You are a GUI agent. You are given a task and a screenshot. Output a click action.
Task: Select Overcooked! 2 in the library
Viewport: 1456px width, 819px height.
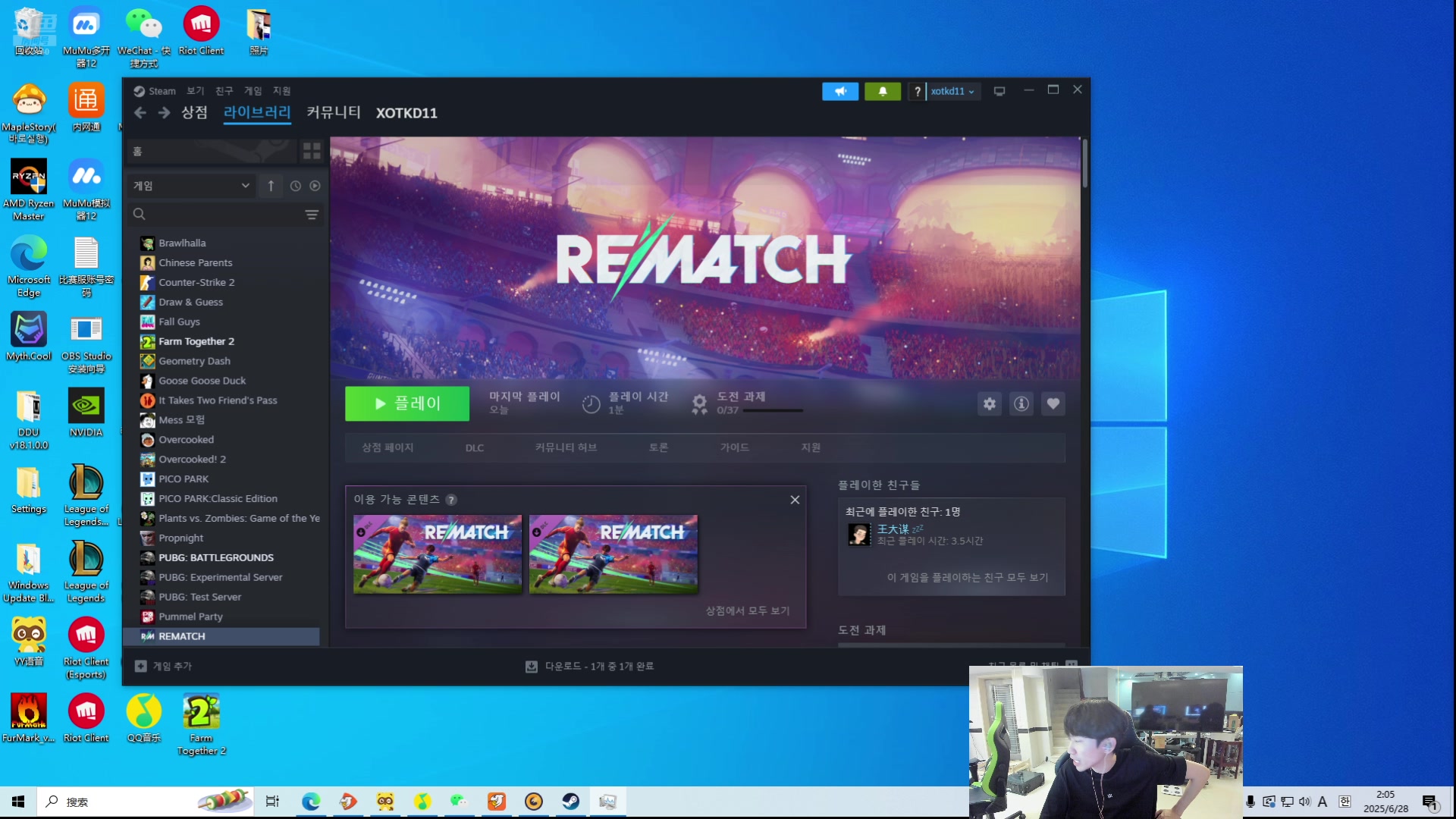point(193,460)
